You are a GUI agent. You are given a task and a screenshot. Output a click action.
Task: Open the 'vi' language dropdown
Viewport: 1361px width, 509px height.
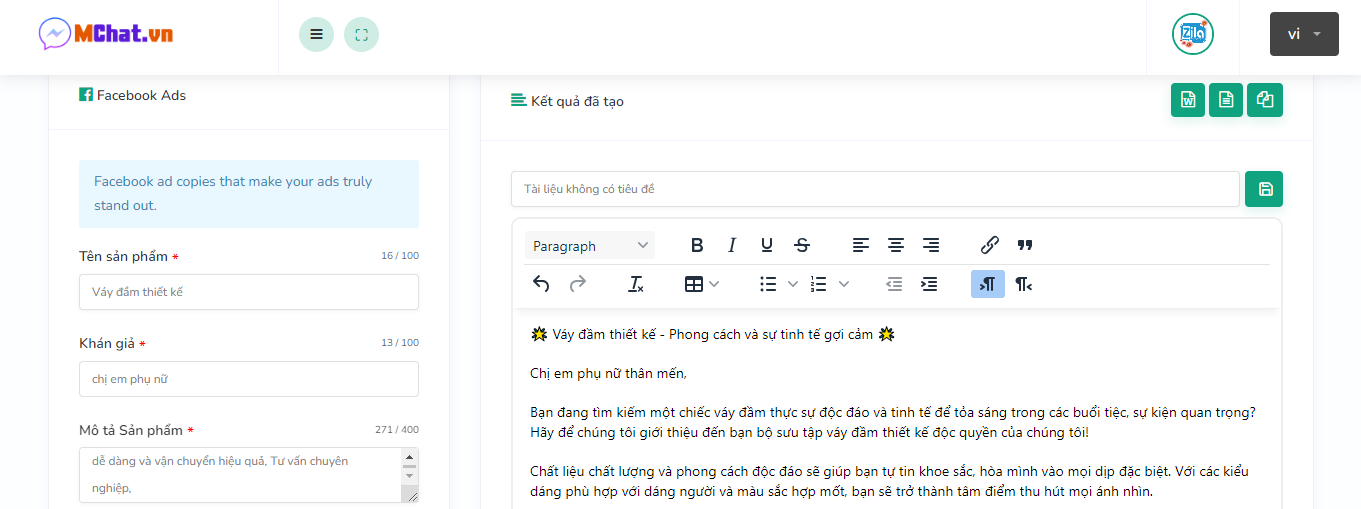coord(1304,34)
